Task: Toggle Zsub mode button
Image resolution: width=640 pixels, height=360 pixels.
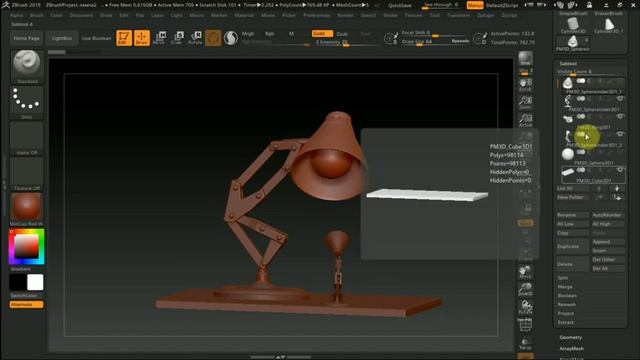Action: click(342, 34)
